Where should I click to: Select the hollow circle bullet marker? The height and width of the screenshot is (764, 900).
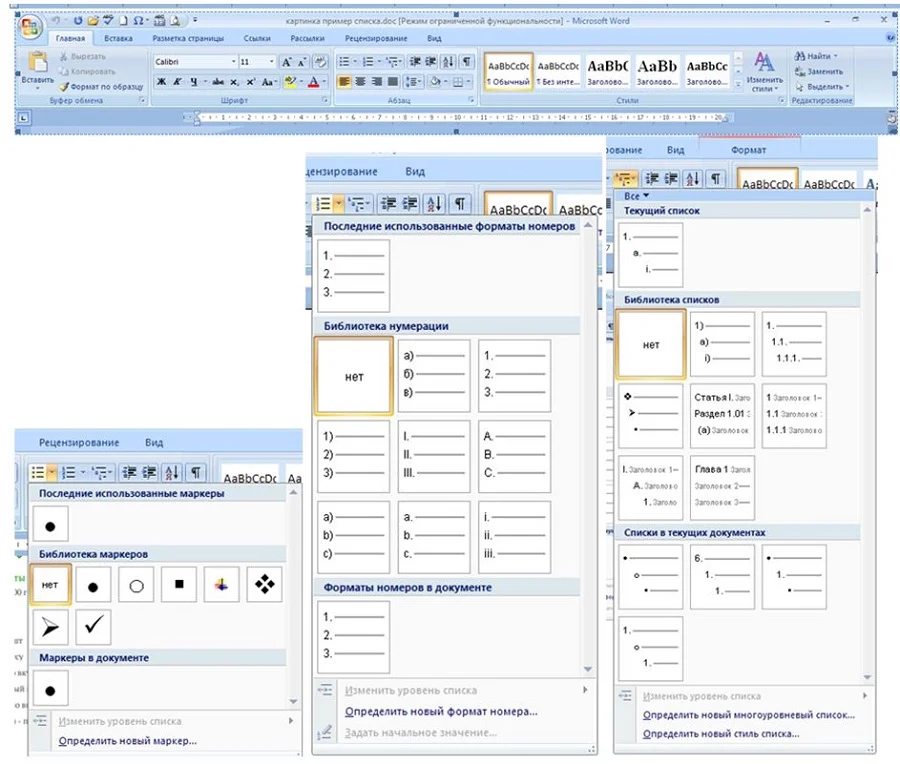click(136, 585)
